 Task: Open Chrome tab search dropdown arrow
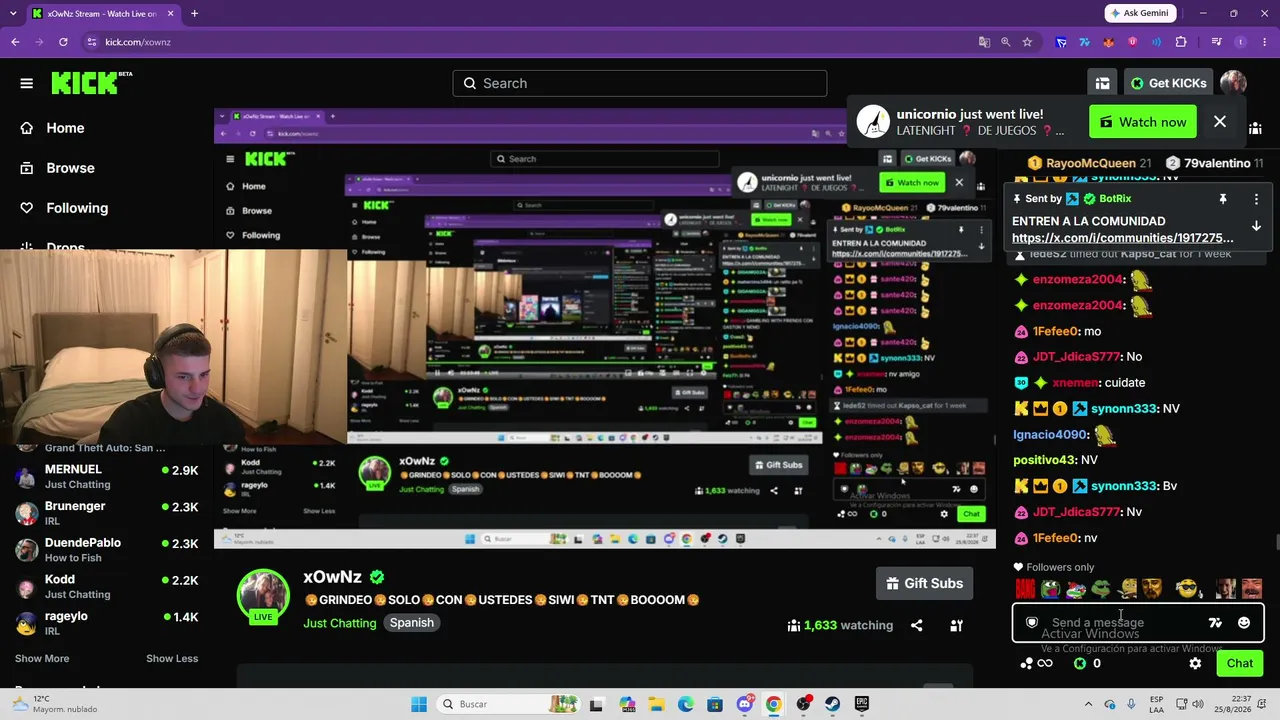pyautogui.click(x=11, y=14)
